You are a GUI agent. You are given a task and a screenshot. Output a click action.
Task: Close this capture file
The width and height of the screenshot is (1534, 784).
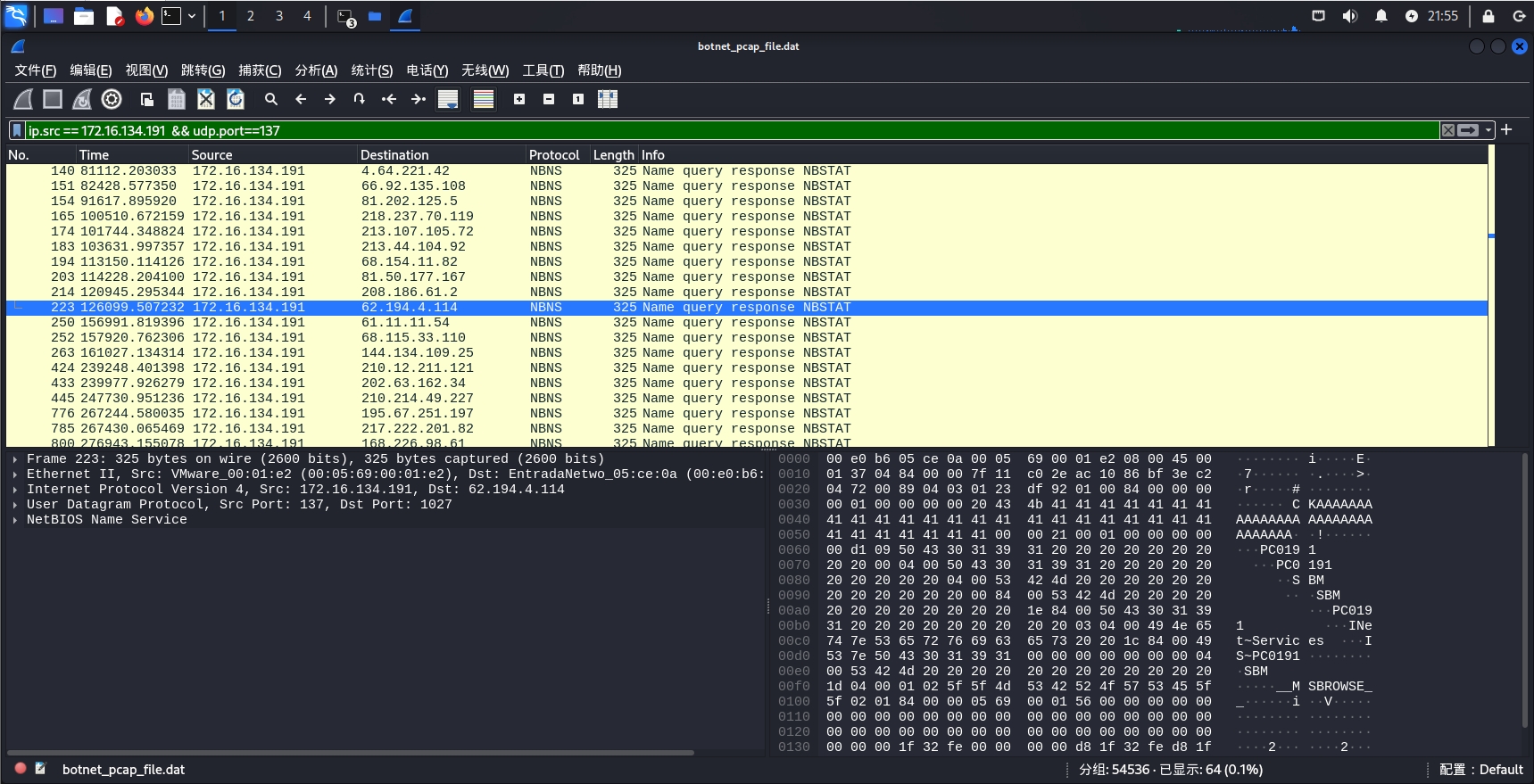tap(206, 99)
